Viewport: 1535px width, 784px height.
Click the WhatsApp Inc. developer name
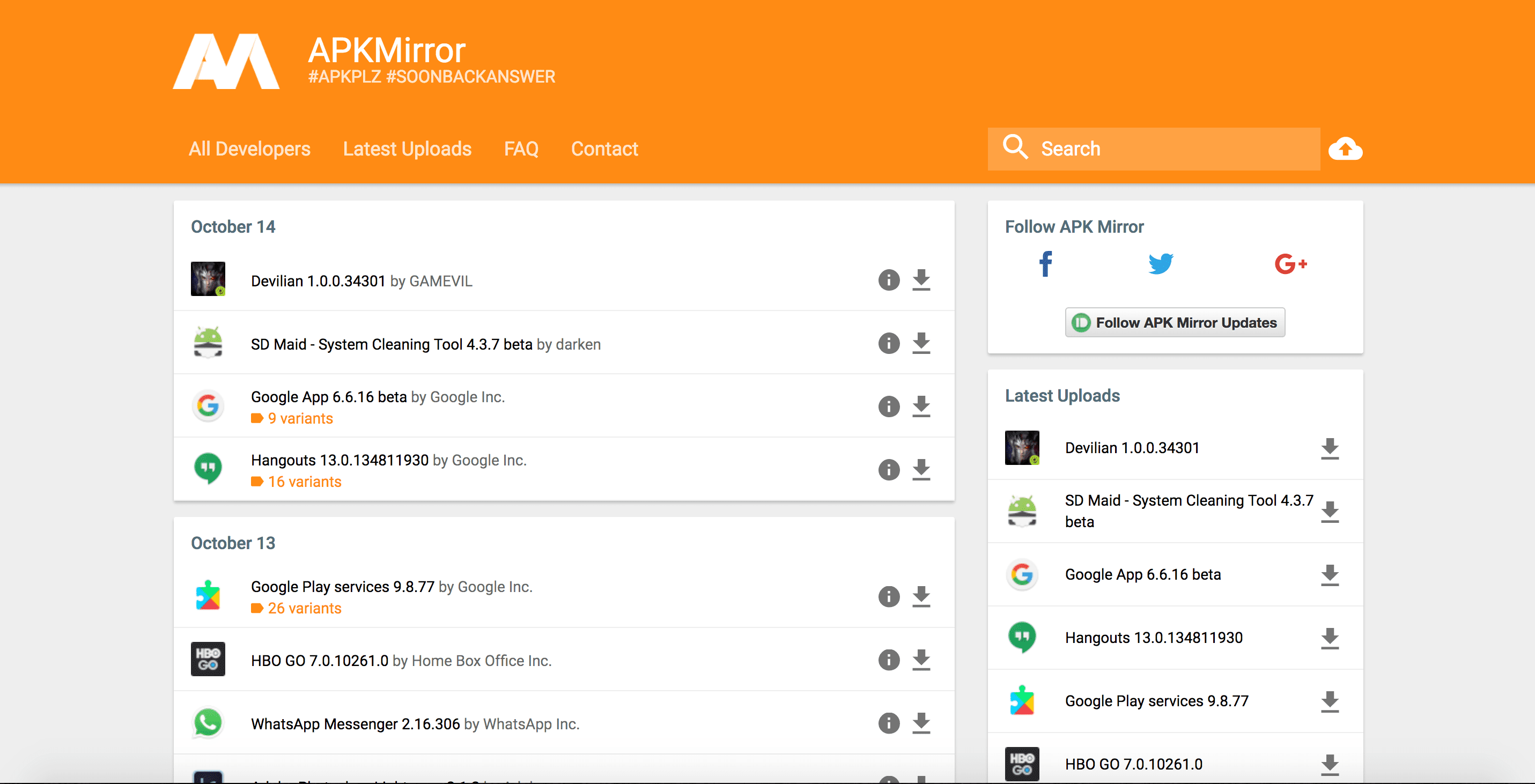pos(531,724)
